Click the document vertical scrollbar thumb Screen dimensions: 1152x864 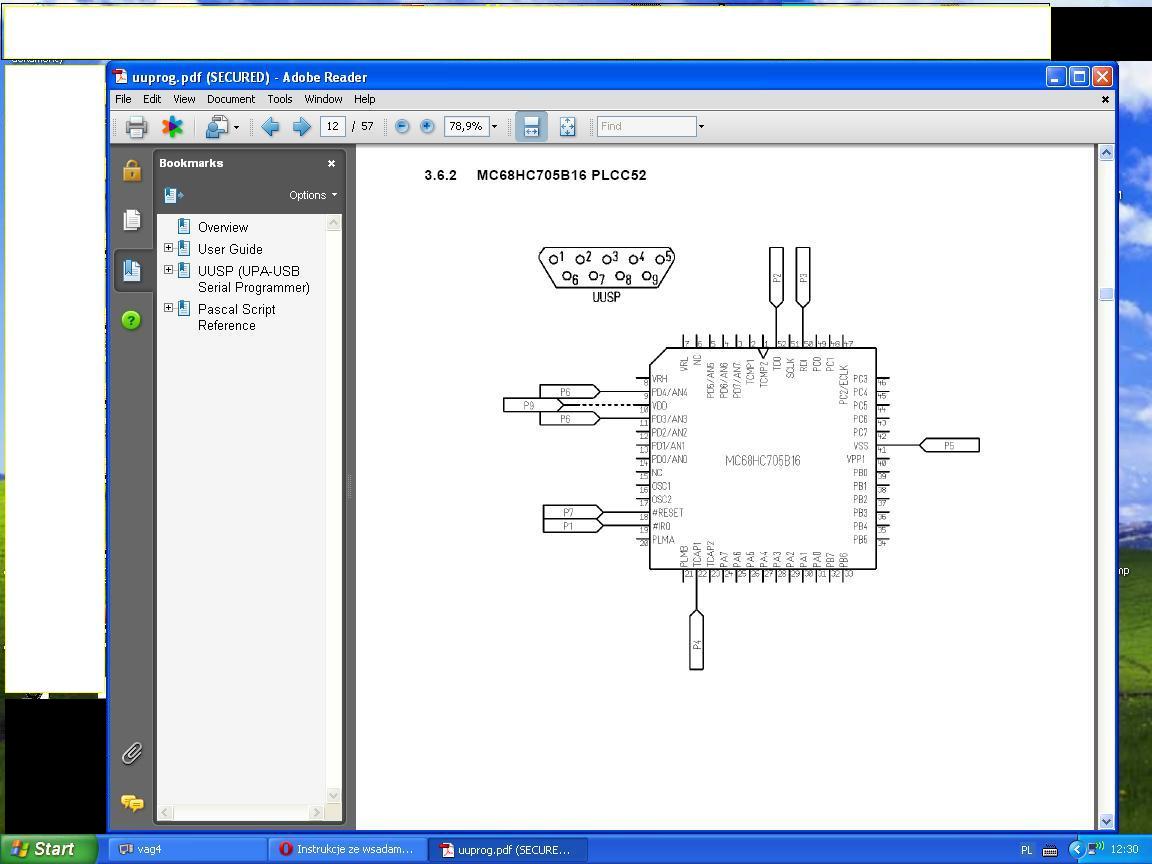pos(1106,294)
